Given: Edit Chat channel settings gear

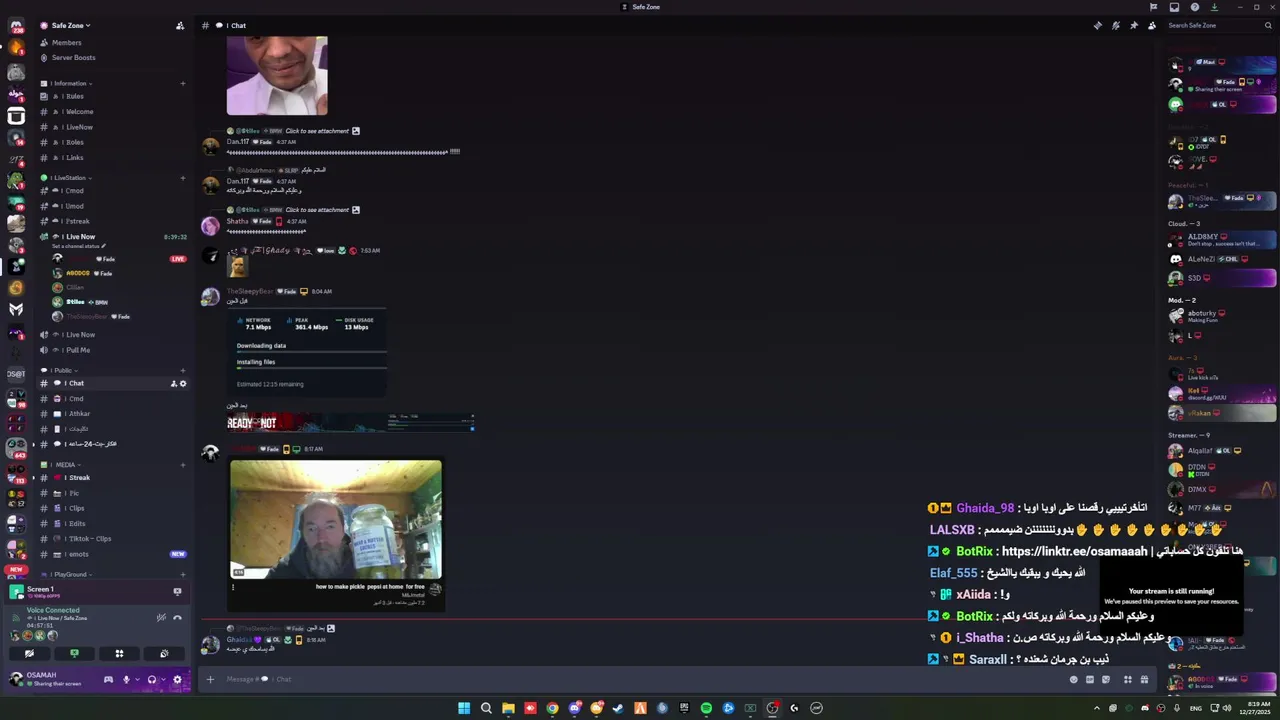Looking at the screenshot, I should click(x=182, y=383).
